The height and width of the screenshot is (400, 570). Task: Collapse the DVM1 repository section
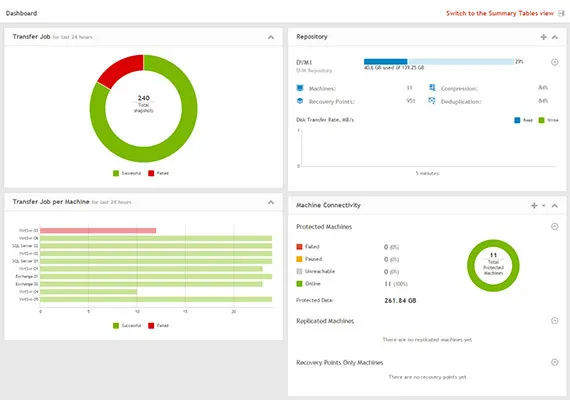pos(554,62)
